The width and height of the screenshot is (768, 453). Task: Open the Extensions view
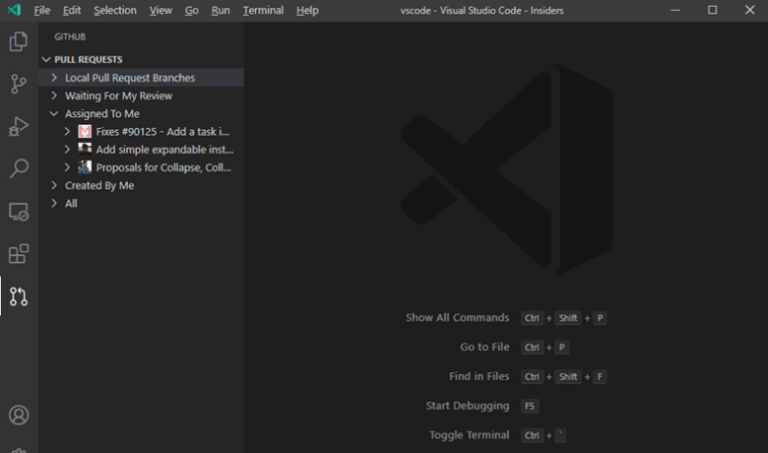pyautogui.click(x=19, y=254)
